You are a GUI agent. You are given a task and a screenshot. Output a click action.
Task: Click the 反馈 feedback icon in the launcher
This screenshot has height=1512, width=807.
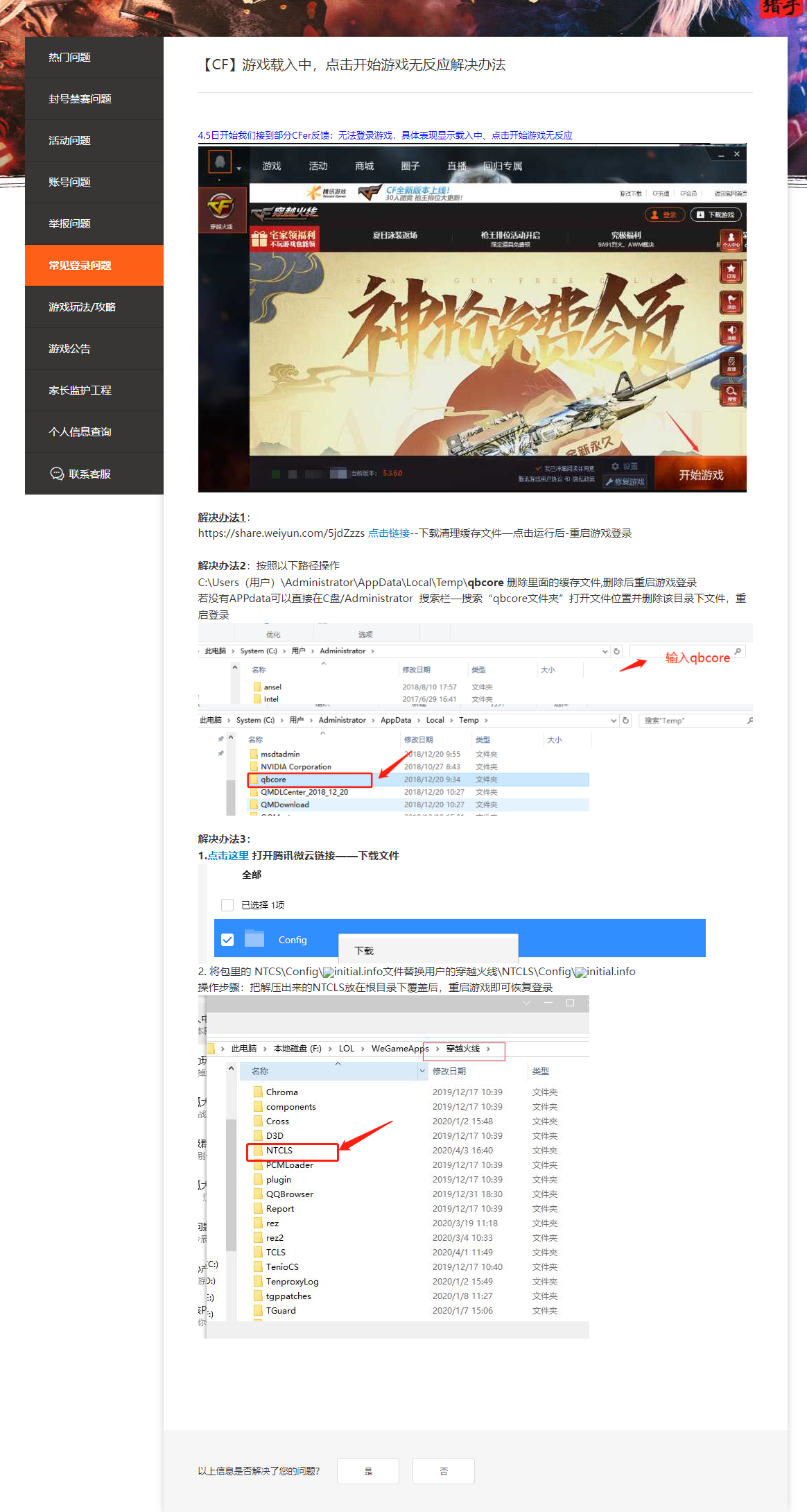731,363
